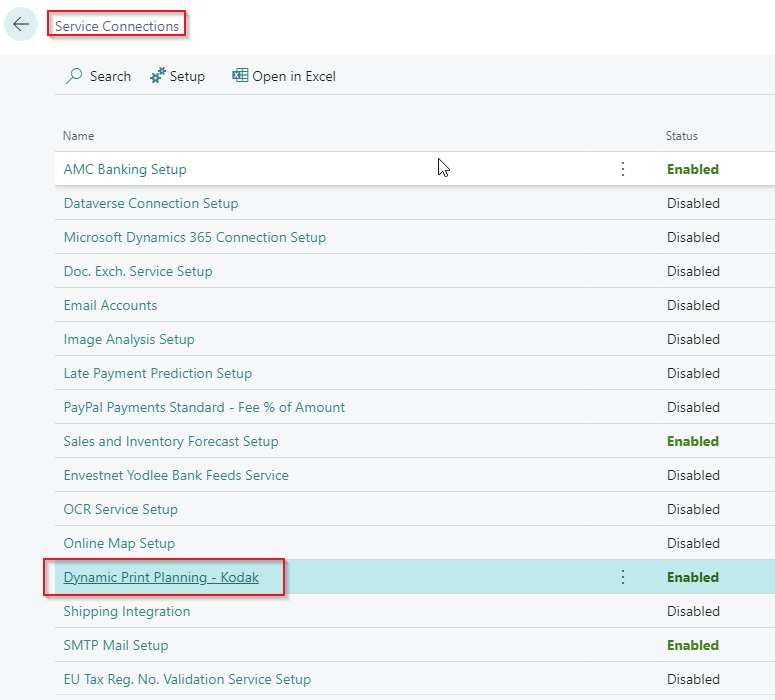This screenshot has width=775, height=700.
Task: Select Open in Excel action
Action: 293,76
